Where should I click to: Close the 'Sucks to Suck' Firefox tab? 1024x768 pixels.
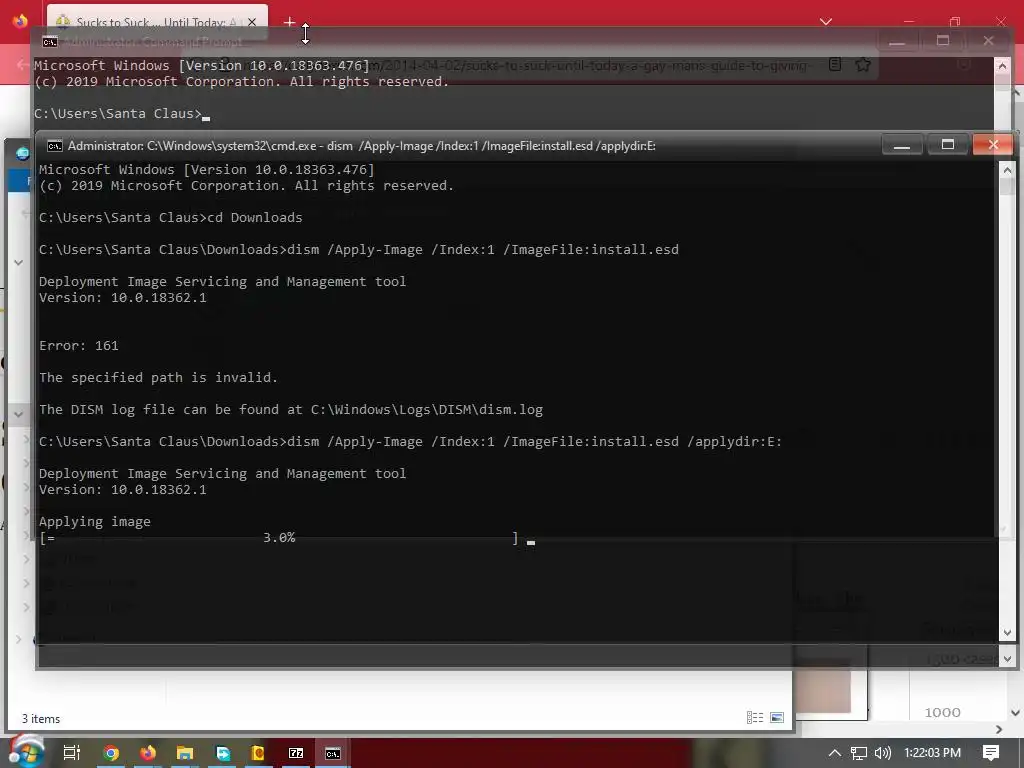252,22
